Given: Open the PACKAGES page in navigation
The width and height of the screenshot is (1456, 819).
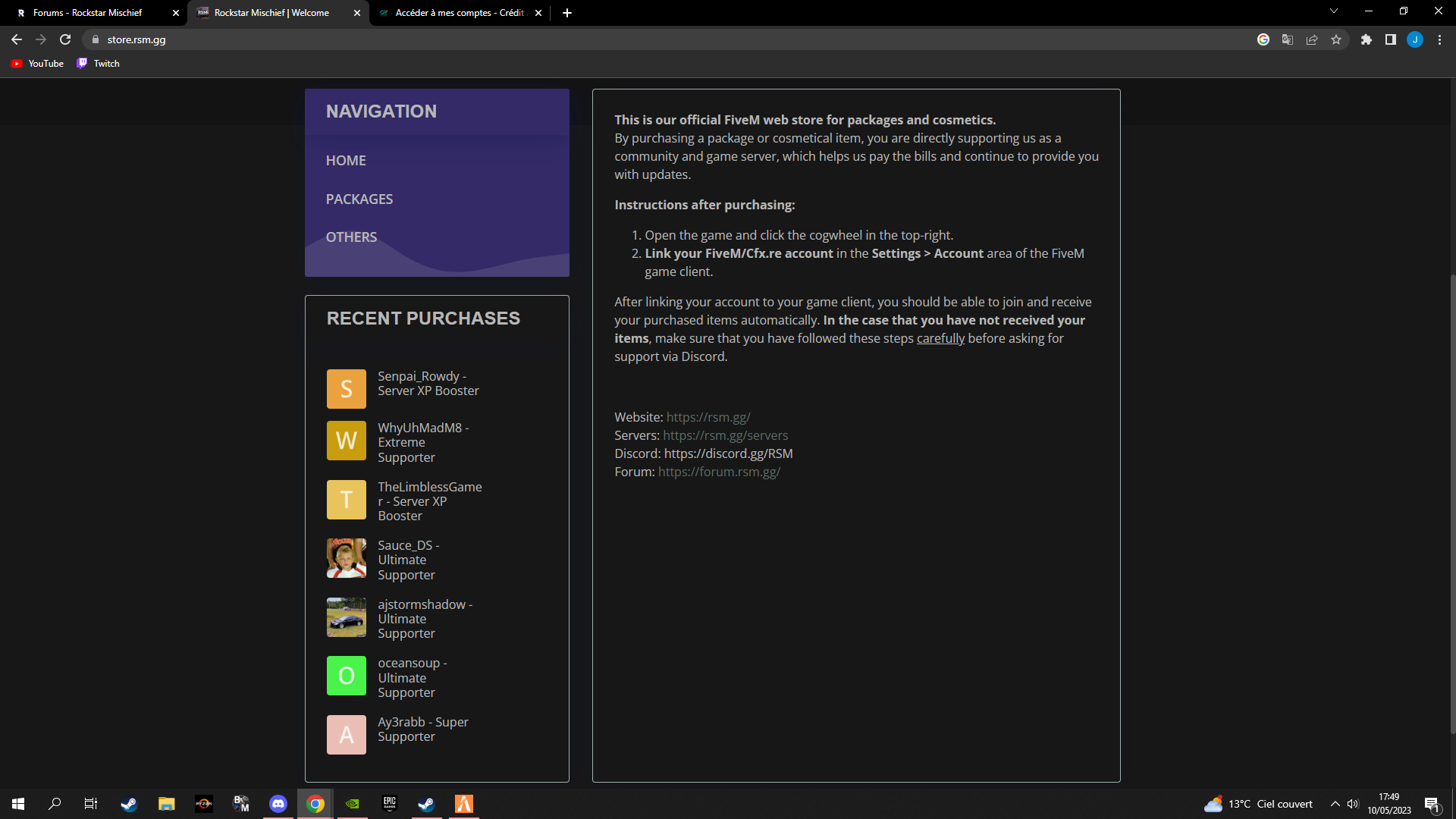Looking at the screenshot, I should point(359,199).
